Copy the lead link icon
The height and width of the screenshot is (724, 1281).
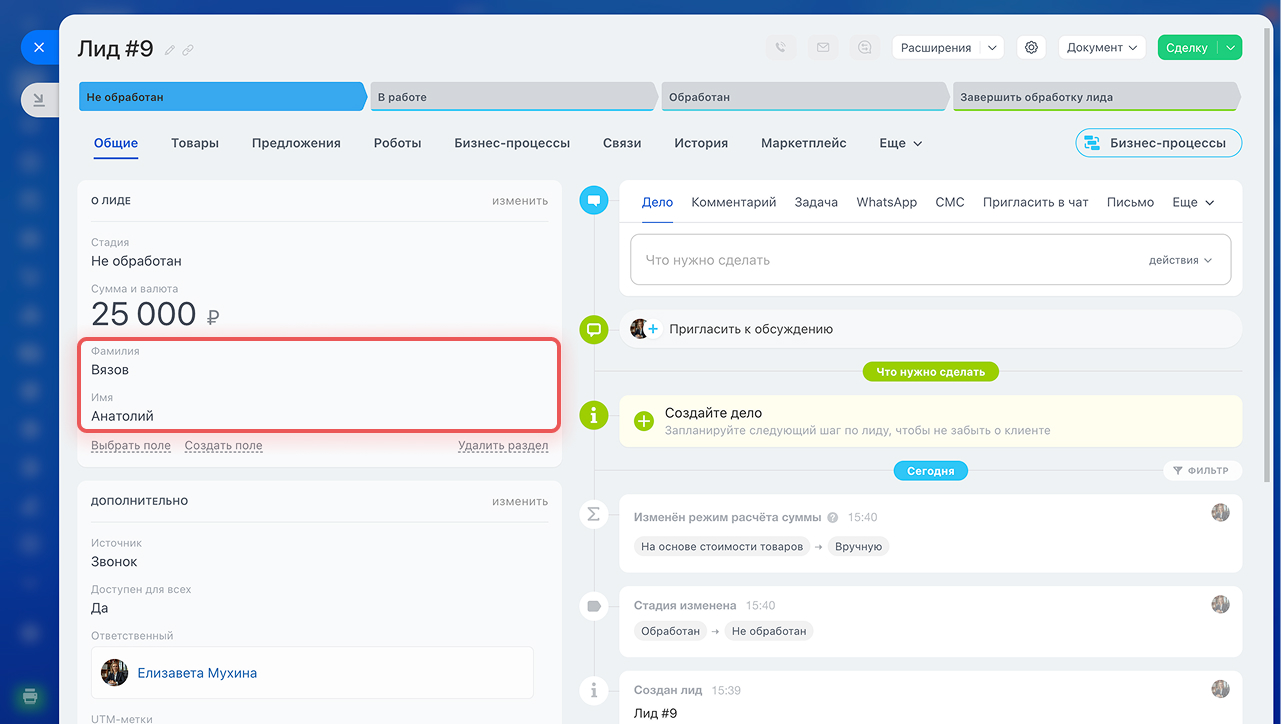point(188,50)
